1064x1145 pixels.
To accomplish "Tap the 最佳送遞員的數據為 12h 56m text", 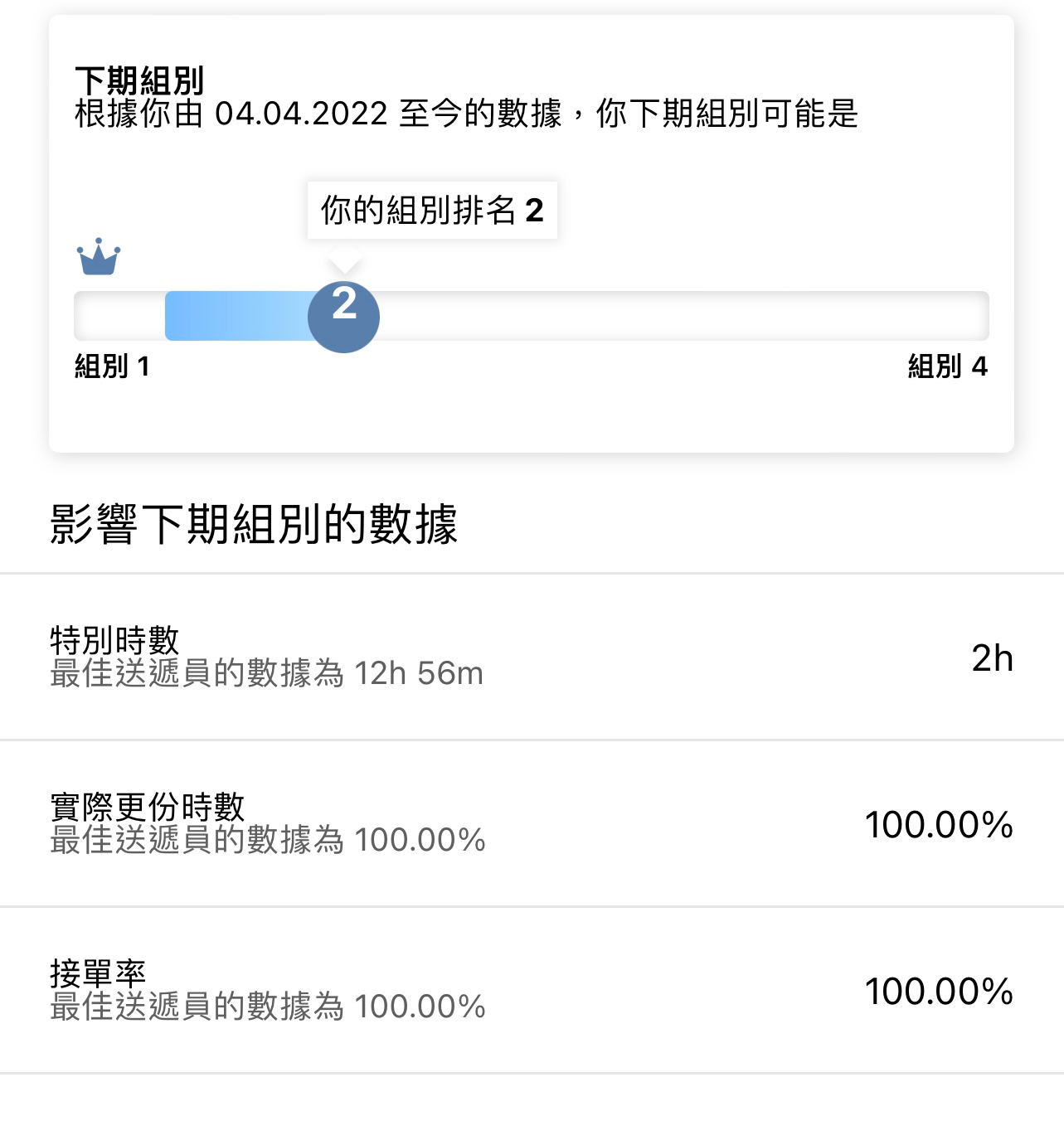I will pyautogui.click(x=267, y=673).
